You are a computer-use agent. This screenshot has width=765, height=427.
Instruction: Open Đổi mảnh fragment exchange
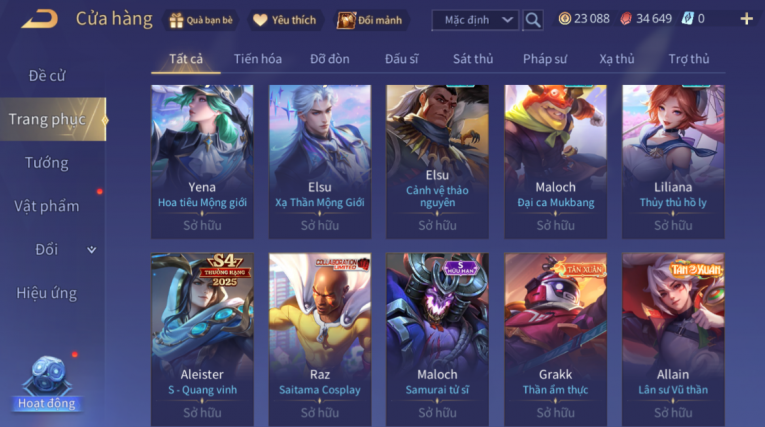coord(370,20)
